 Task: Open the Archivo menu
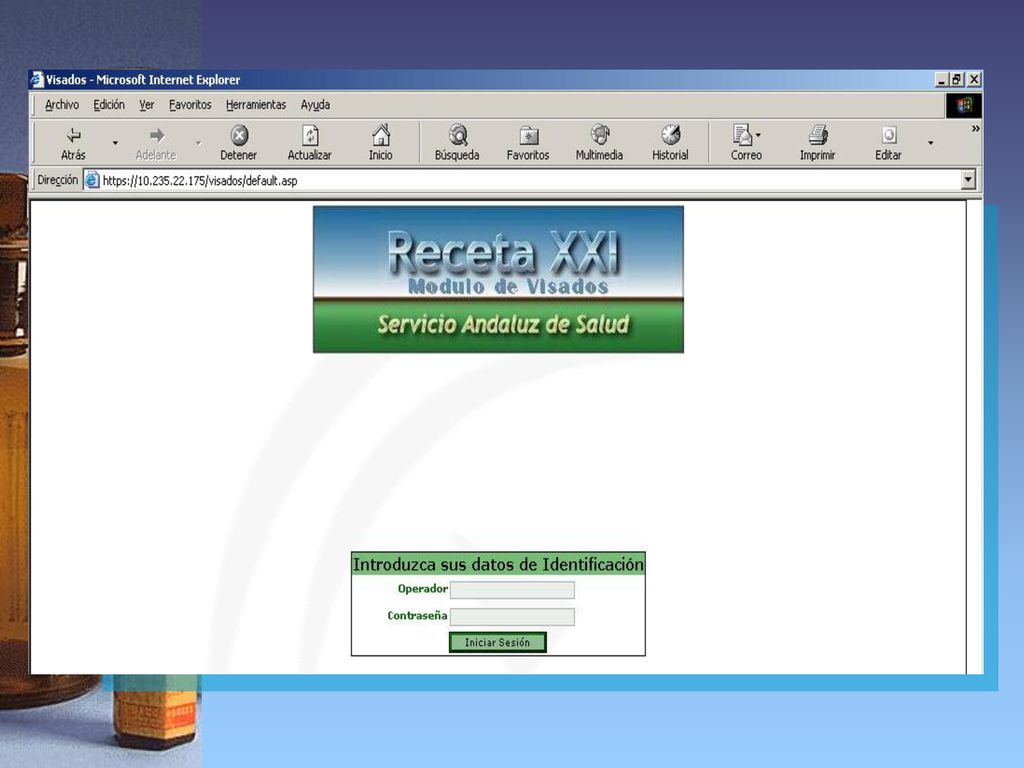click(62, 104)
